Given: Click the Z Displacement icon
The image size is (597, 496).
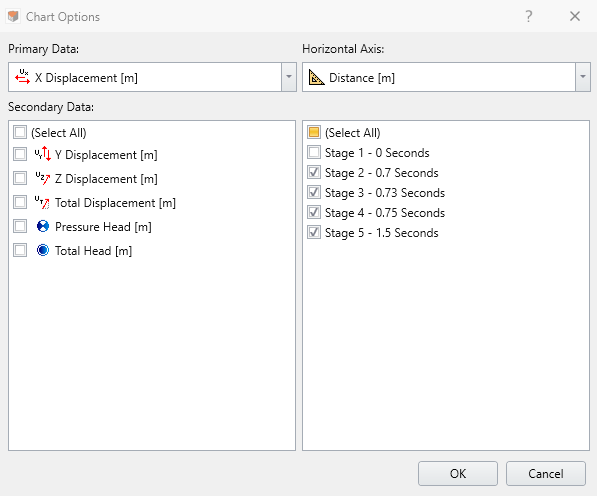Looking at the screenshot, I should pyautogui.click(x=43, y=178).
